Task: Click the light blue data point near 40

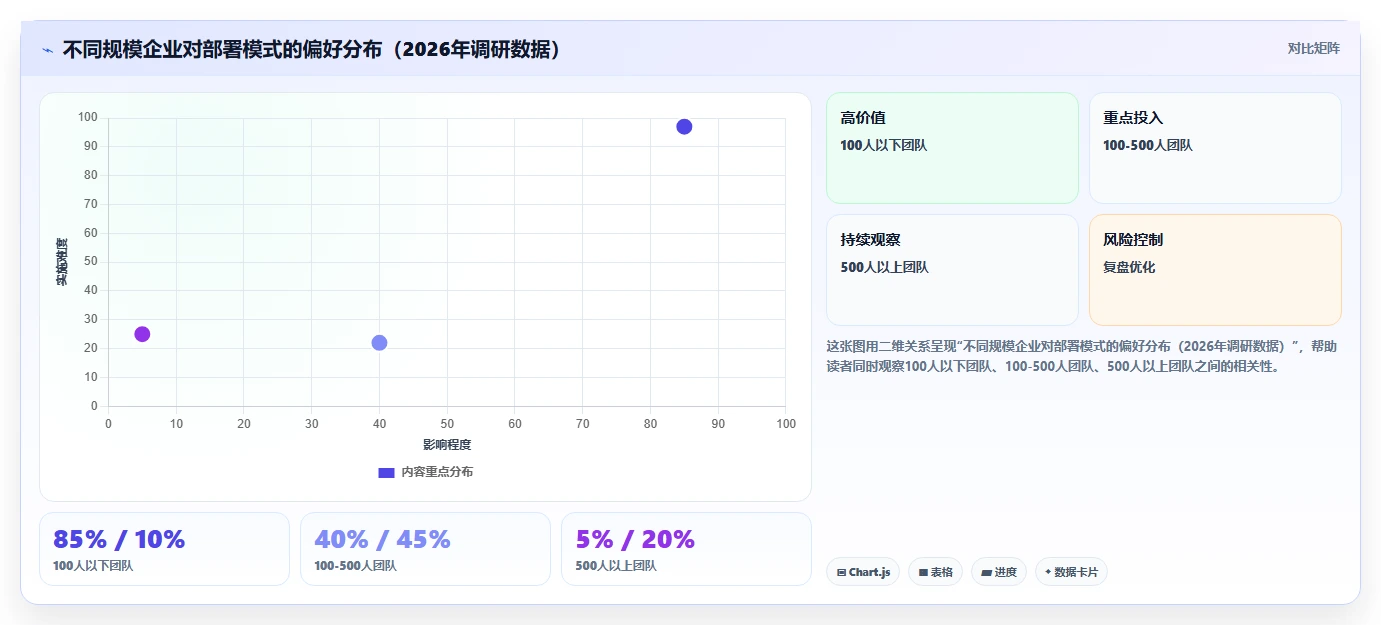Action: click(379, 343)
